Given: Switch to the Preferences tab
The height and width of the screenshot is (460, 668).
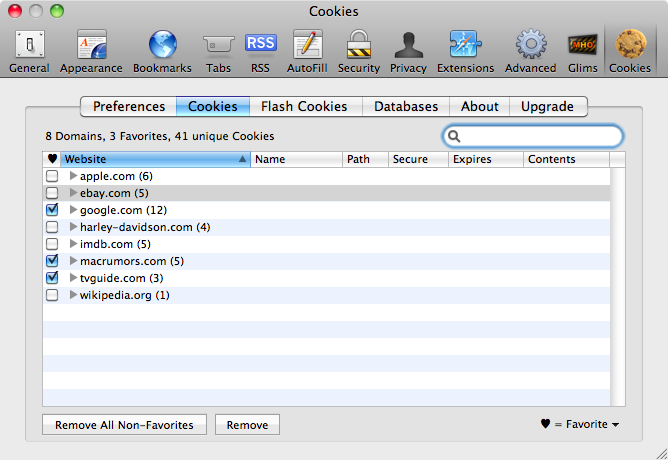Looking at the screenshot, I should click(129, 106).
